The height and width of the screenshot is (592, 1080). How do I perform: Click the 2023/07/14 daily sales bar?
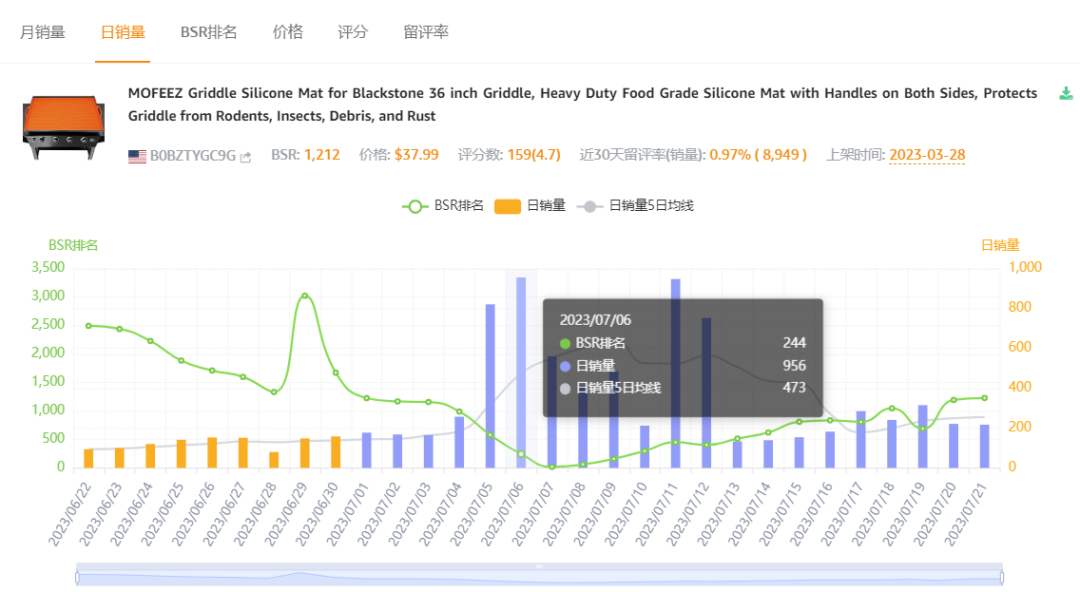pyautogui.click(x=769, y=453)
